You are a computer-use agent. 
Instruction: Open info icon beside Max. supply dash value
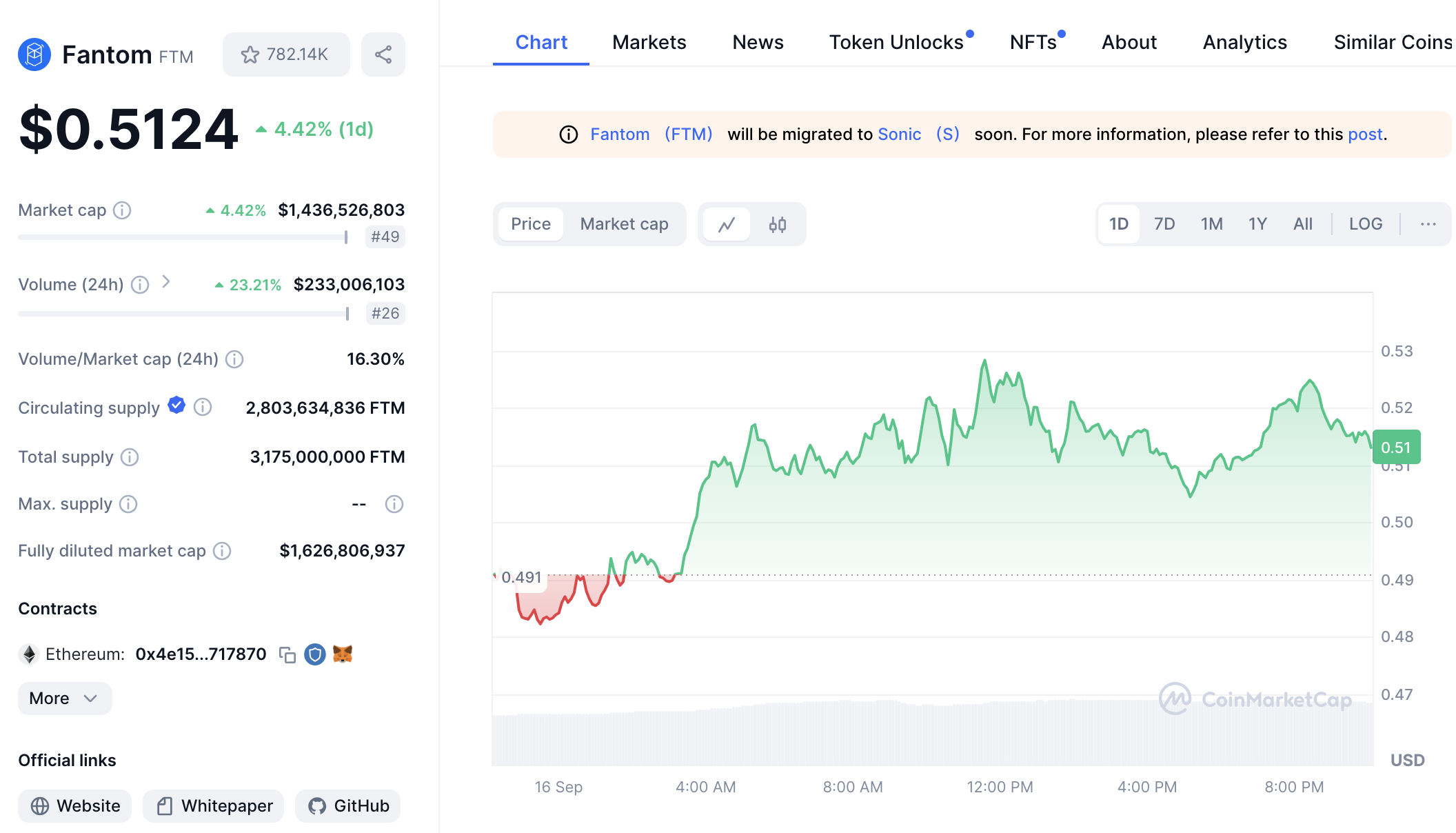point(394,504)
